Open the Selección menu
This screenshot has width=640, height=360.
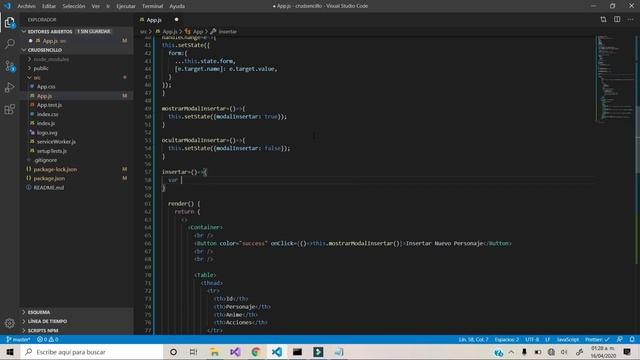point(74,6)
